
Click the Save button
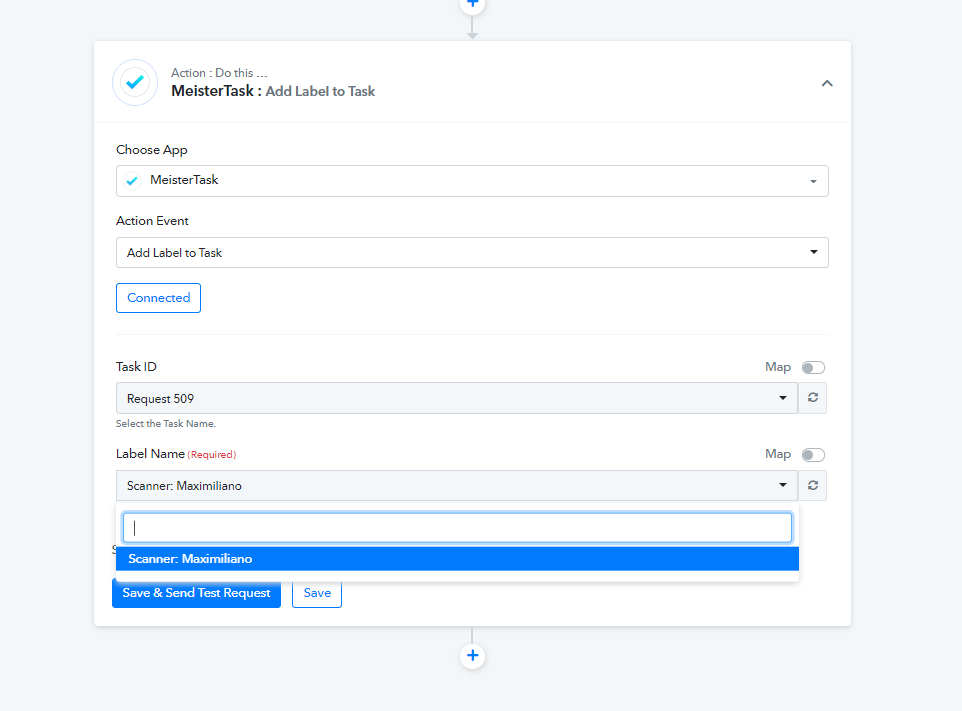point(317,593)
